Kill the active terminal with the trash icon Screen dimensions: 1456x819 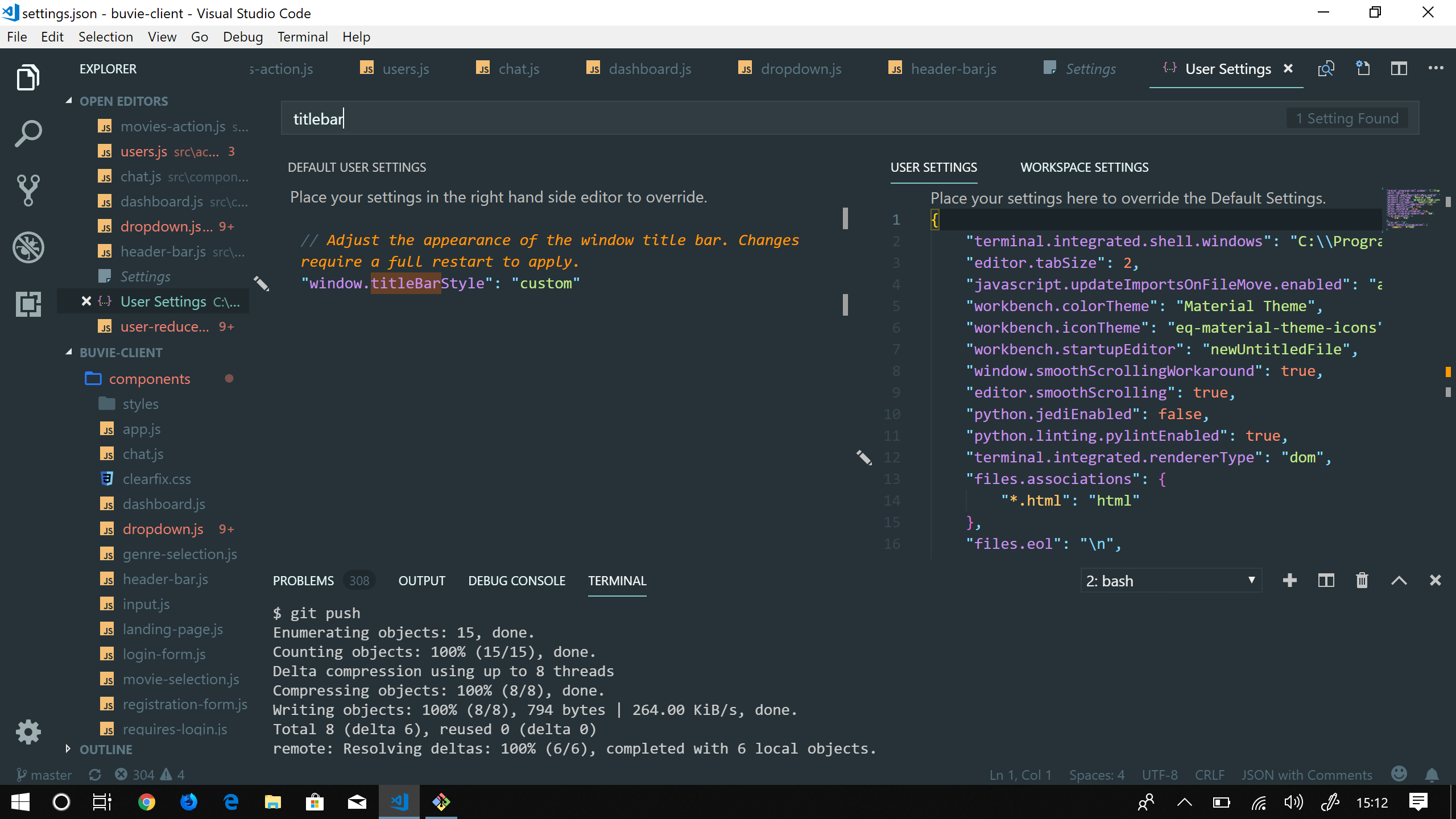[x=1362, y=580]
